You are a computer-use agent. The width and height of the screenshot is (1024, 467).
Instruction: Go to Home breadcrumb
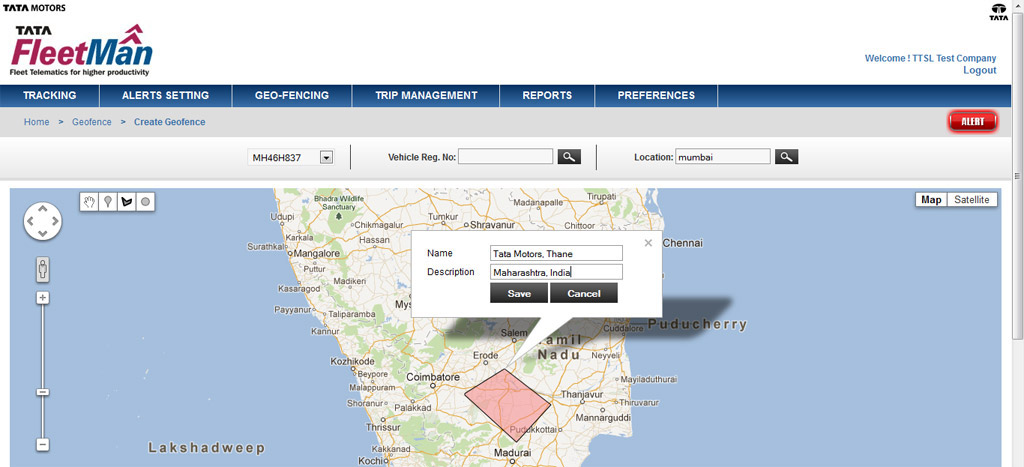(x=37, y=122)
